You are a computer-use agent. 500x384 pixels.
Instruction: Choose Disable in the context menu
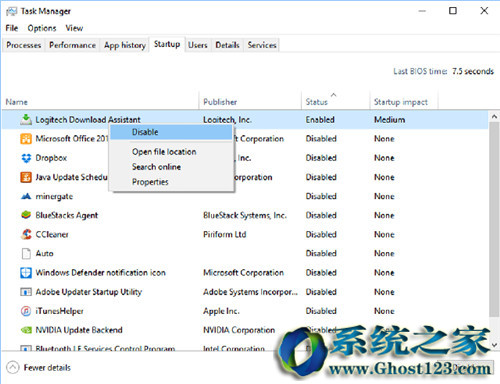pos(171,132)
